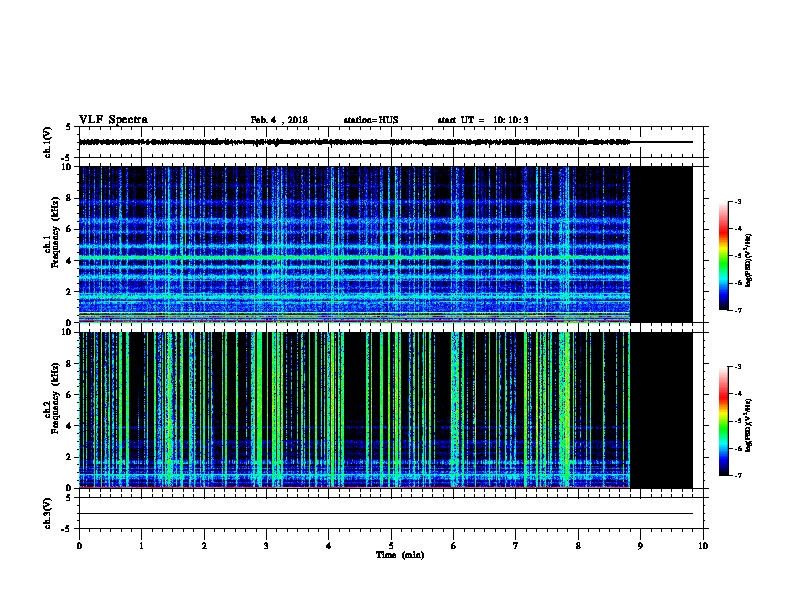The height and width of the screenshot is (612, 792).
Task: Click the ch.2 spectrogram burst near minute 8
Action: click(565, 410)
